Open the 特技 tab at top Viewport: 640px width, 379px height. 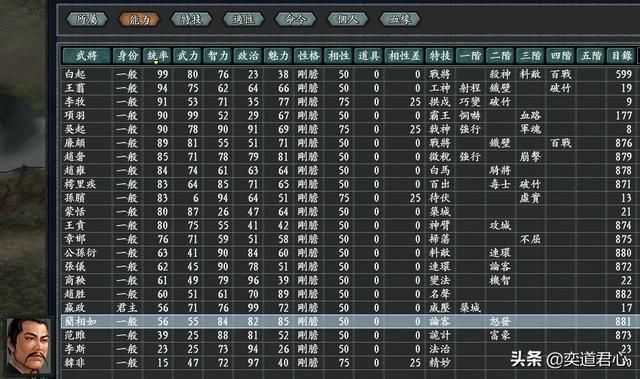(x=191, y=19)
